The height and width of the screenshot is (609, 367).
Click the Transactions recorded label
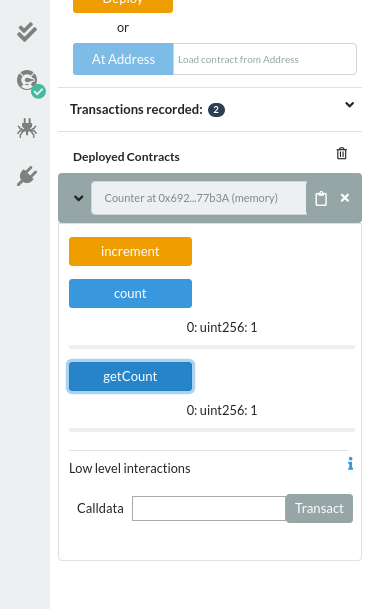tap(136, 110)
